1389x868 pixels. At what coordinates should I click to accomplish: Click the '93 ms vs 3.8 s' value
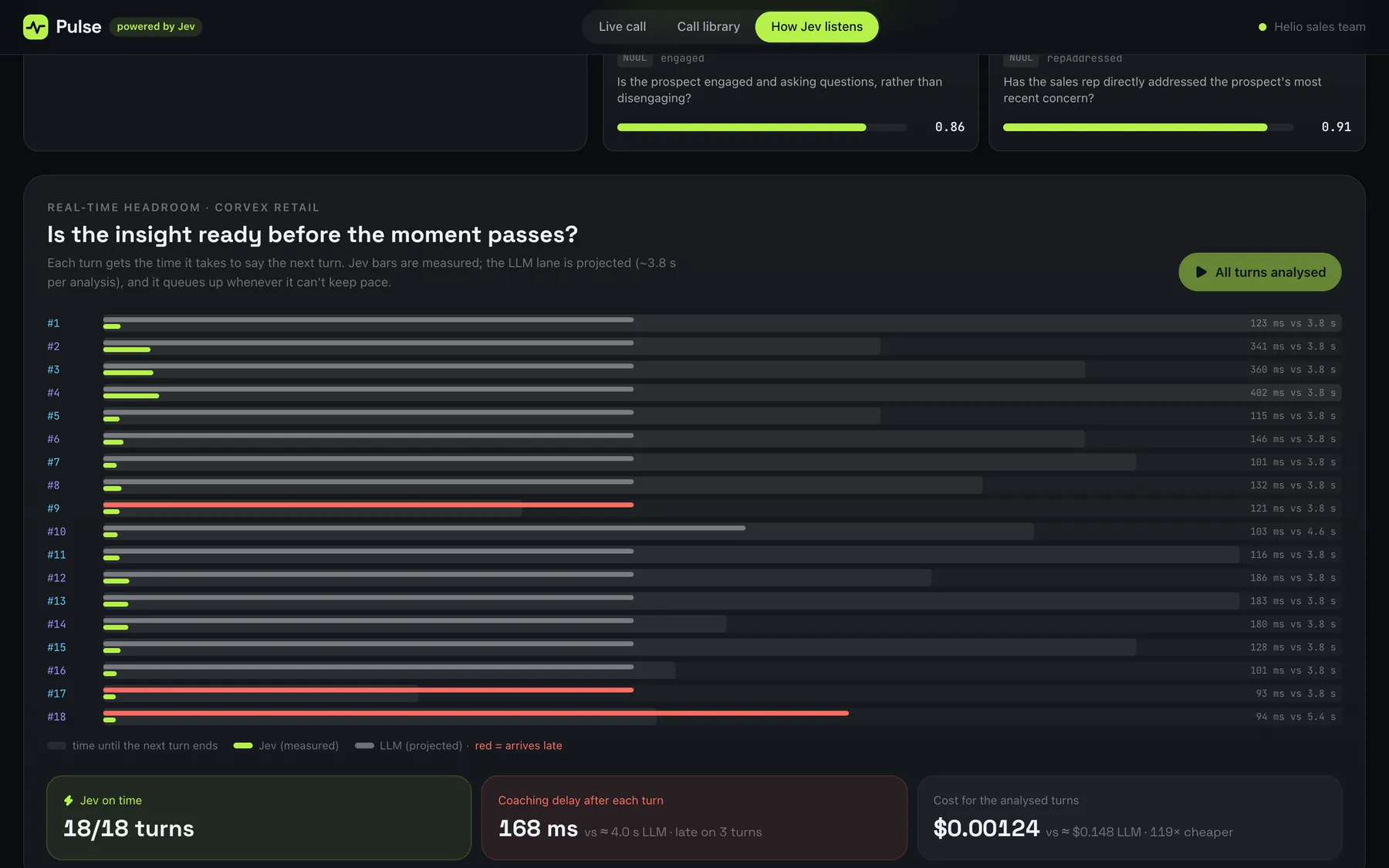coord(1296,694)
